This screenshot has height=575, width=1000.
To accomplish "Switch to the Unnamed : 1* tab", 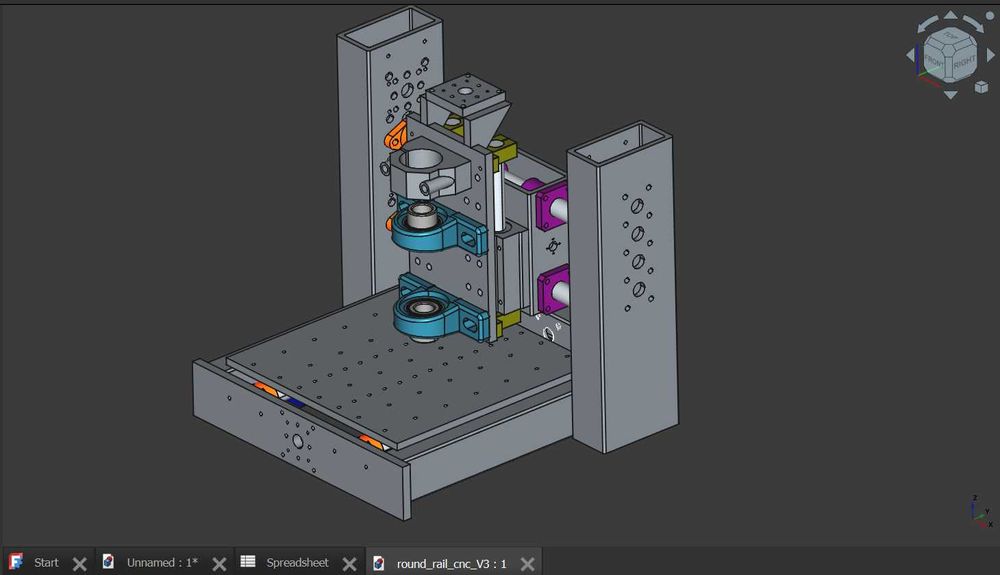I will (162, 562).
